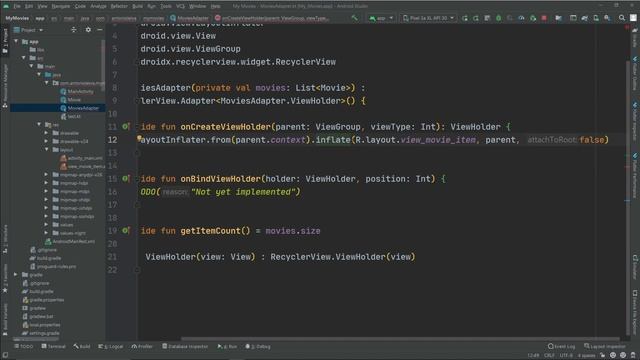
Task: Click override gutter icon on line 15
Action: coord(125,178)
